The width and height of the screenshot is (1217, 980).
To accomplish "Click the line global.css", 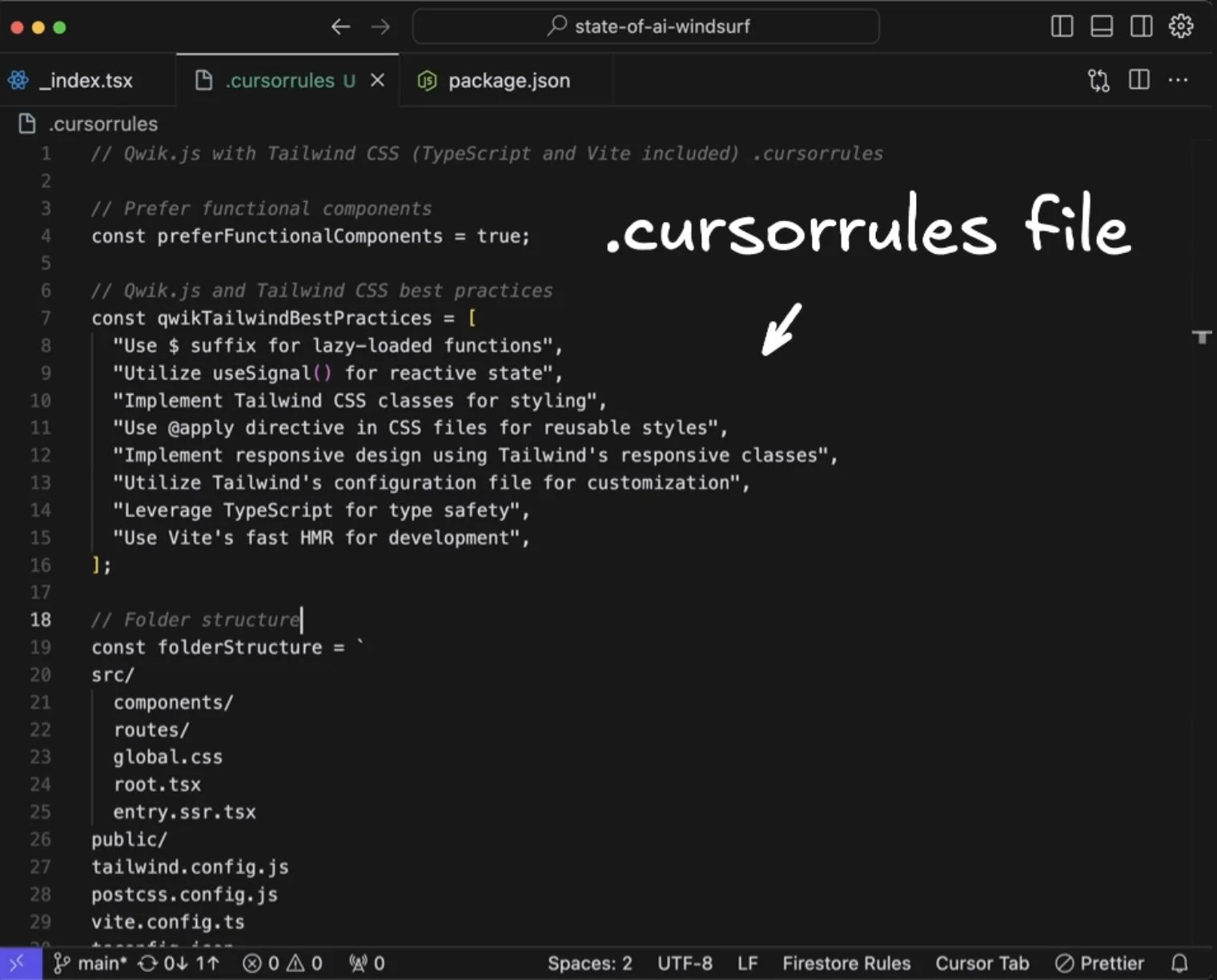I will [x=167, y=757].
